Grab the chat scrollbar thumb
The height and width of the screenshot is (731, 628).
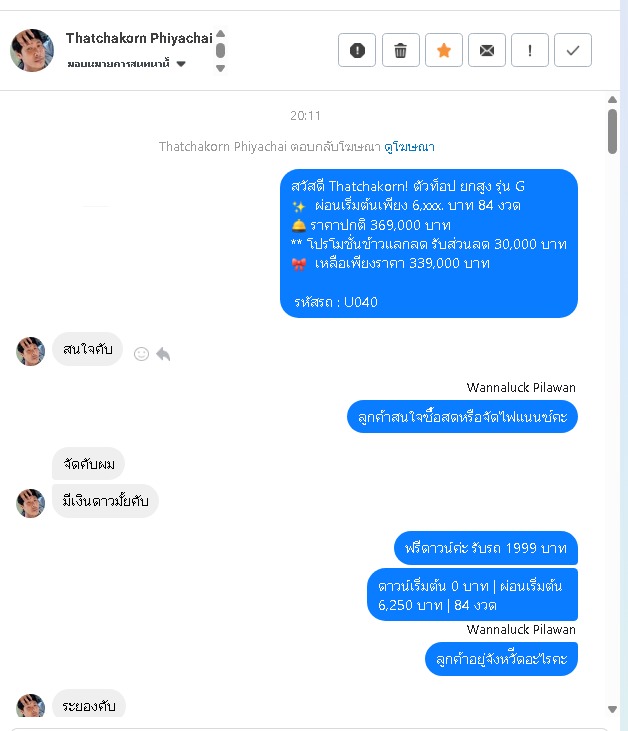point(613,131)
